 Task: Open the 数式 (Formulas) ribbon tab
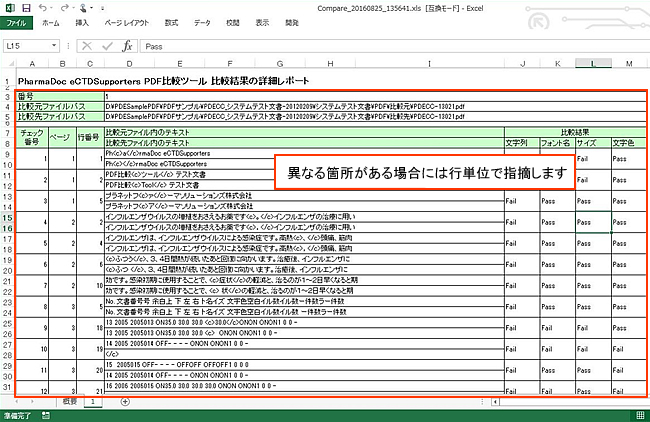pyautogui.click(x=172, y=21)
